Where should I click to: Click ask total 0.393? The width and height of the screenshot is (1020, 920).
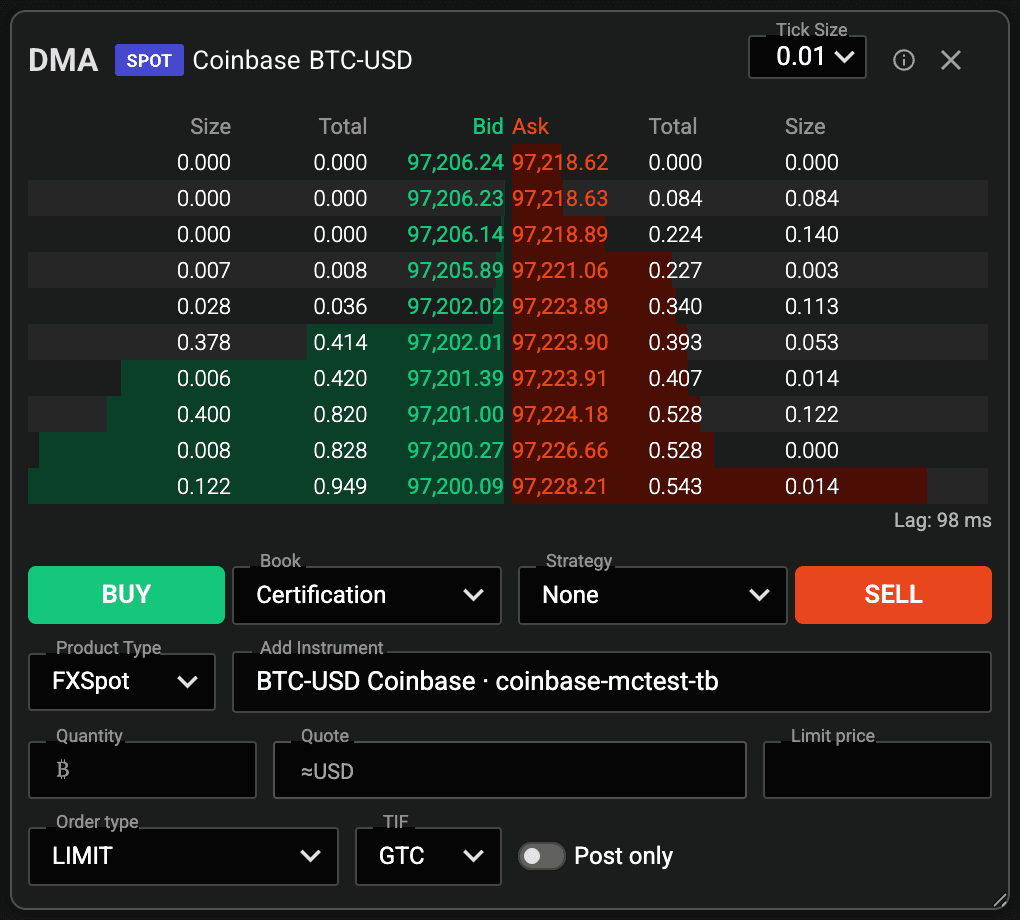coord(675,342)
